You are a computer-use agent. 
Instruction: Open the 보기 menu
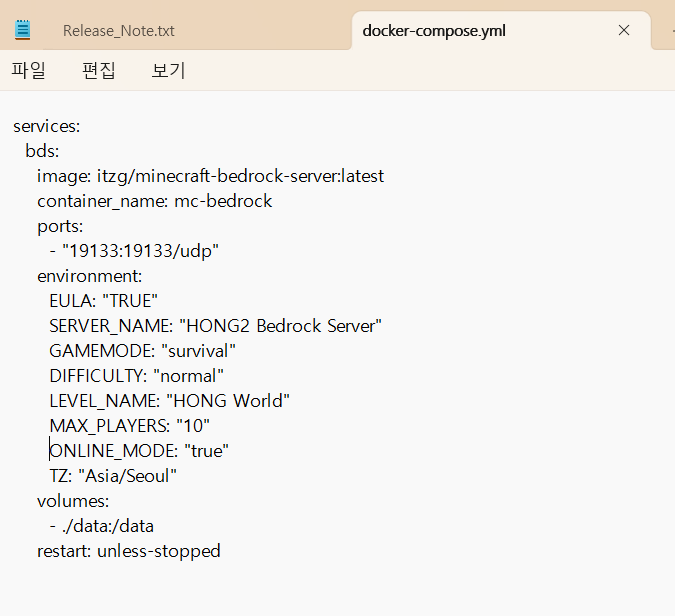(168, 71)
